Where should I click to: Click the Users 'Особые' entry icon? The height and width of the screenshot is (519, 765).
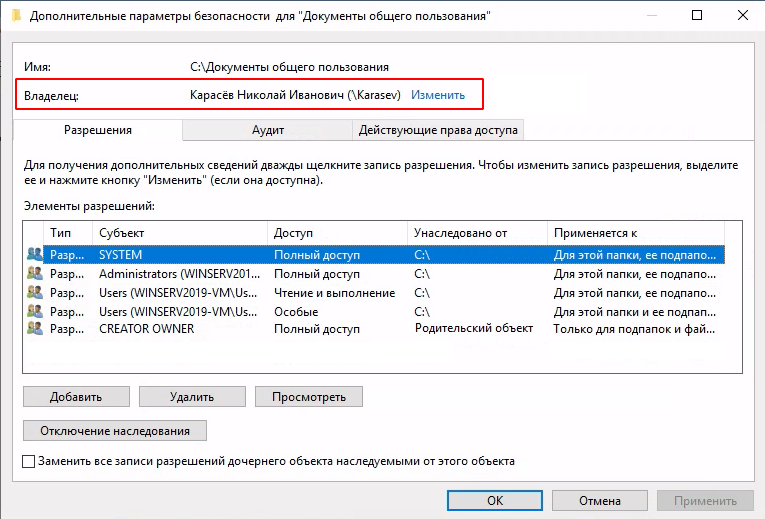[x=35, y=311]
